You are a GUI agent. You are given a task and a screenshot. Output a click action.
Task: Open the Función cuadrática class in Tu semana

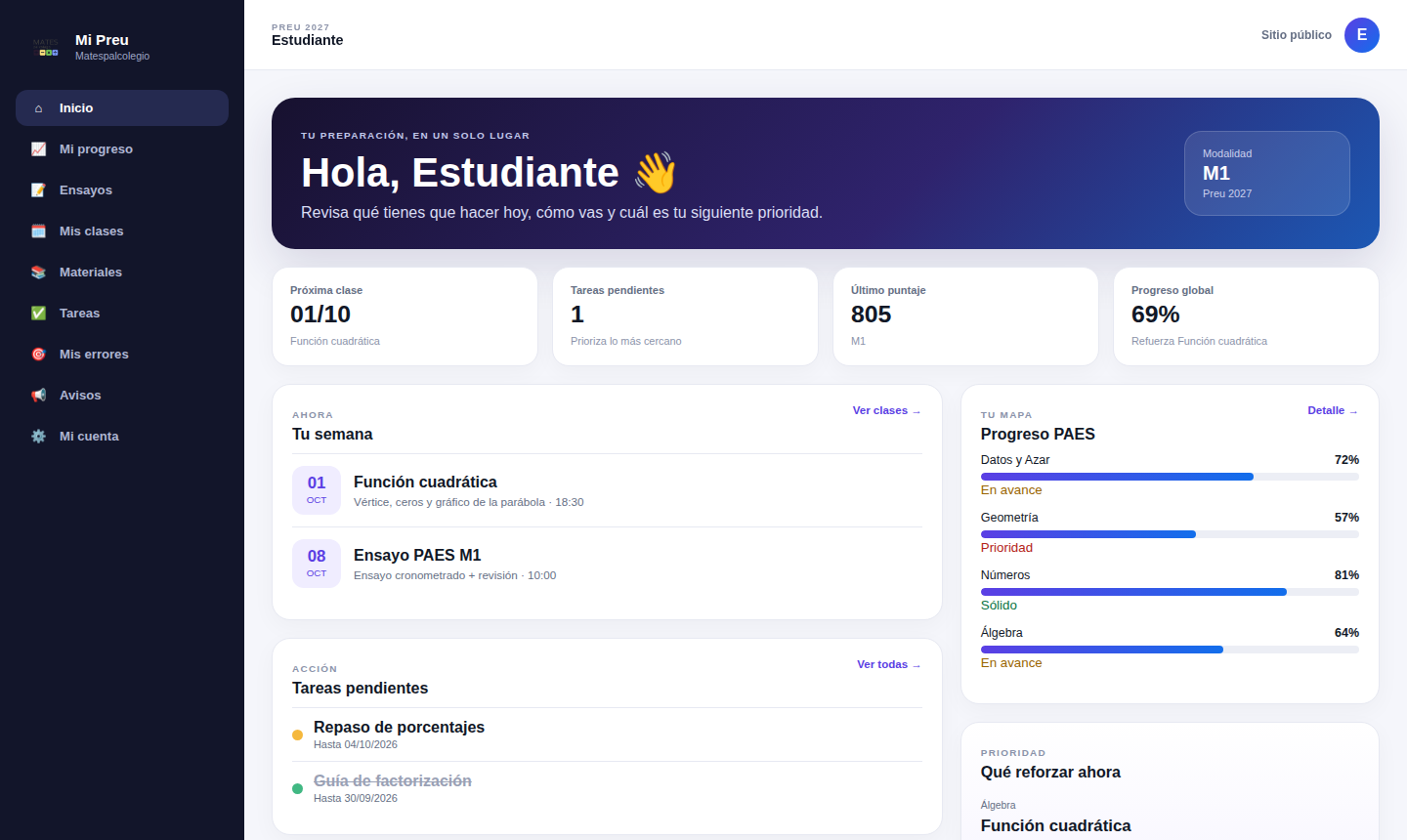coord(607,490)
